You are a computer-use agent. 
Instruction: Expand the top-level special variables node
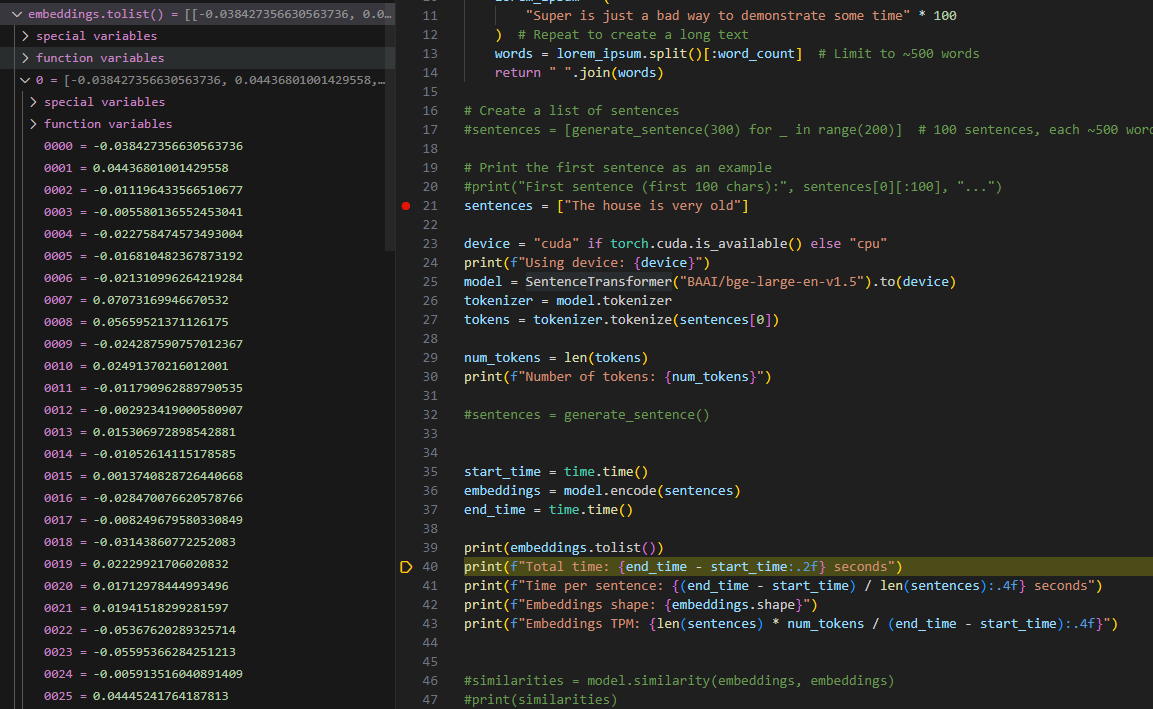(26, 36)
